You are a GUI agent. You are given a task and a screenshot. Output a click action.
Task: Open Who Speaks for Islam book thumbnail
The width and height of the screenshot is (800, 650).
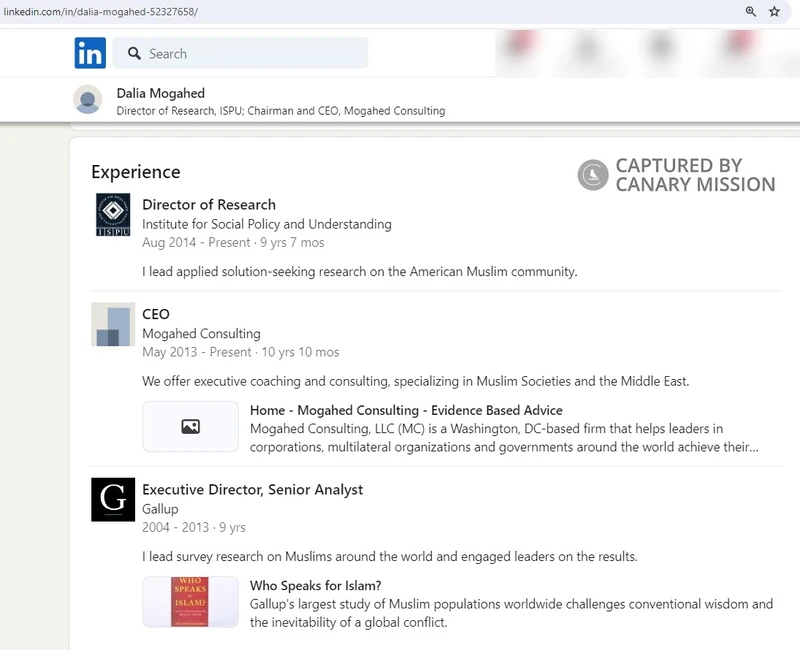tap(190, 602)
